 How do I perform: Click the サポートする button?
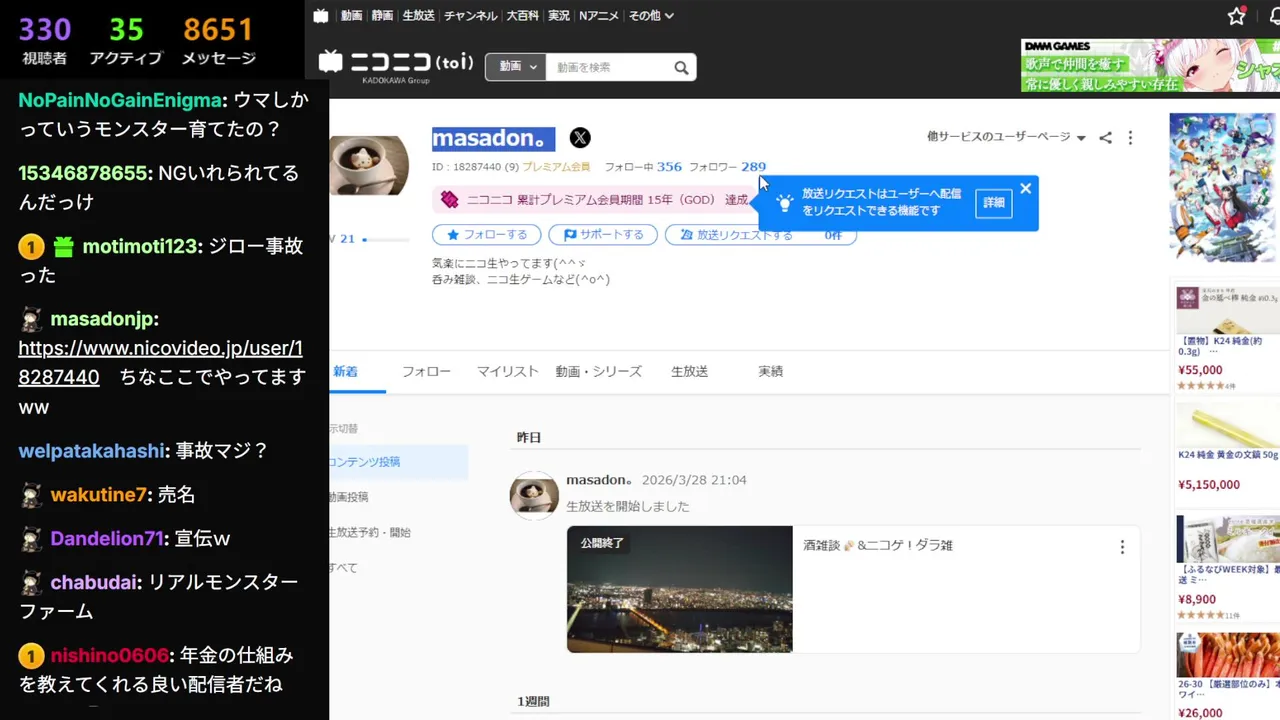(603, 235)
